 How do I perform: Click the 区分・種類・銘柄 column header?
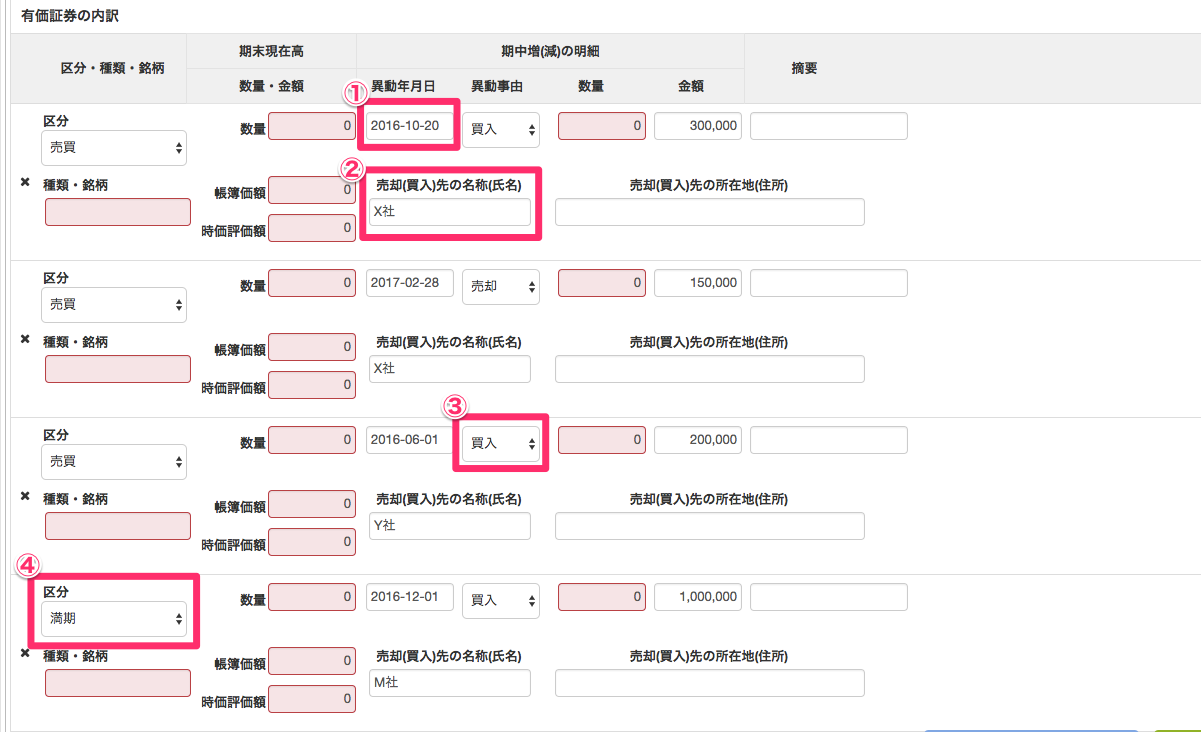[x=112, y=68]
